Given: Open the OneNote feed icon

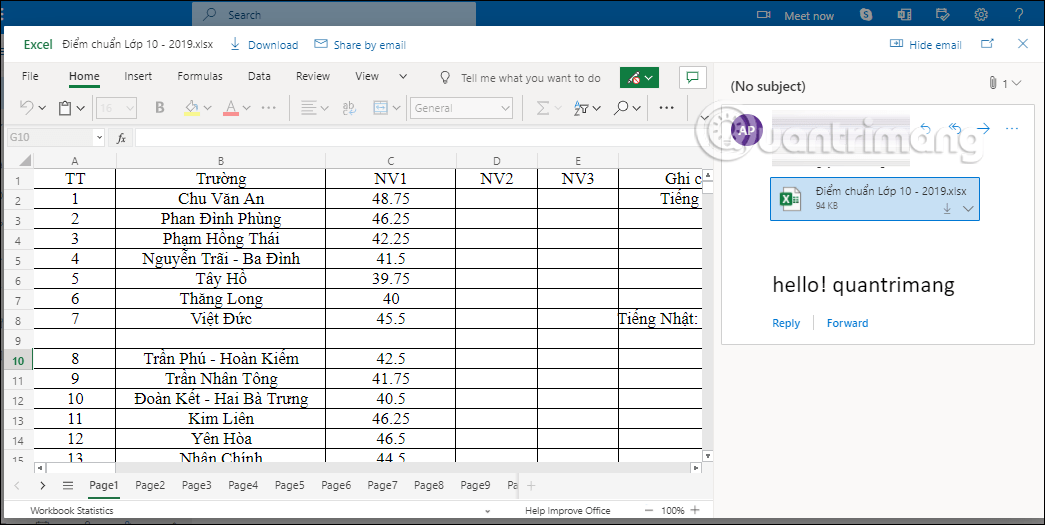Looking at the screenshot, I should coord(904,15).
